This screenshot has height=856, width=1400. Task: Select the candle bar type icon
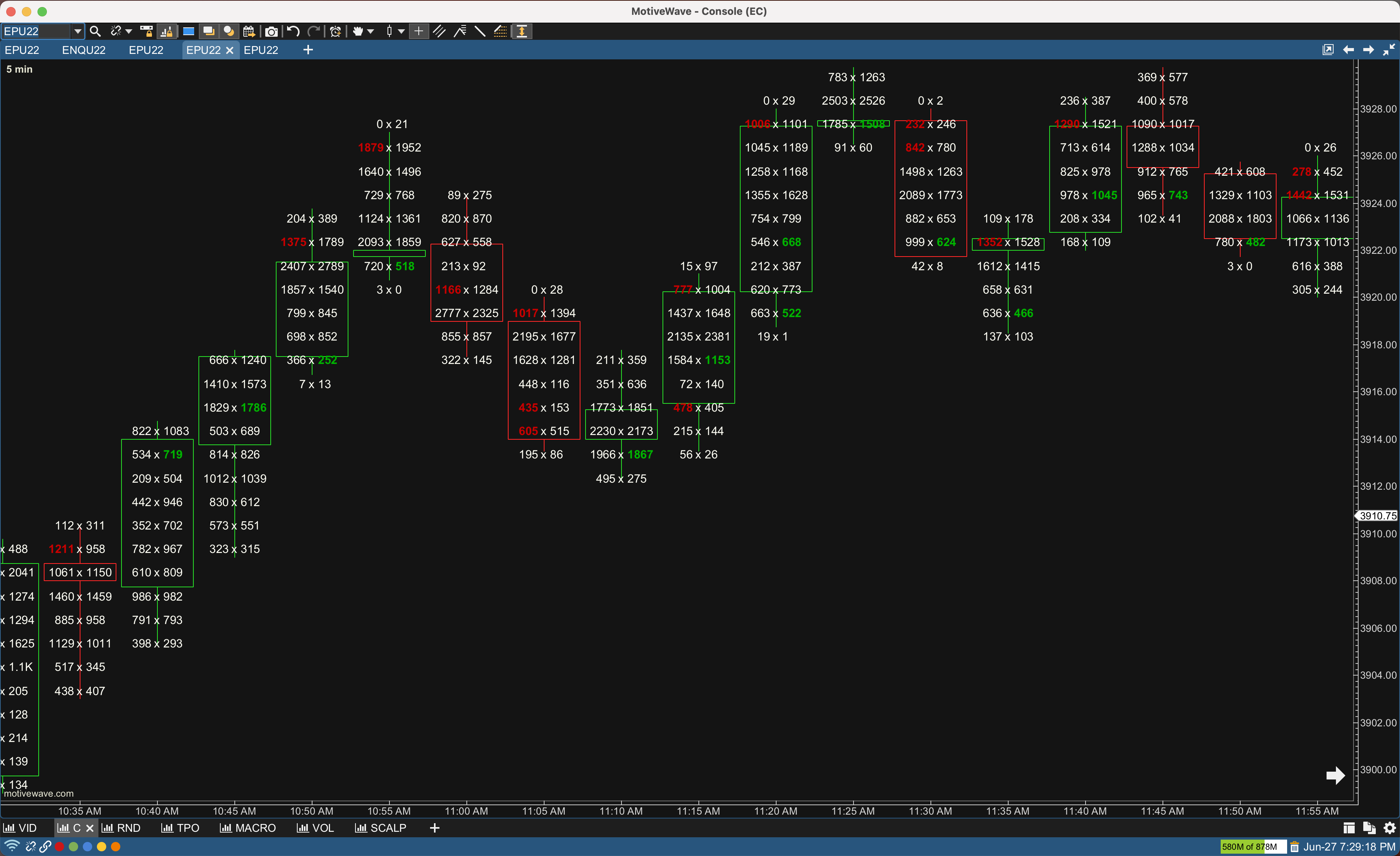[x=389, y=31]
